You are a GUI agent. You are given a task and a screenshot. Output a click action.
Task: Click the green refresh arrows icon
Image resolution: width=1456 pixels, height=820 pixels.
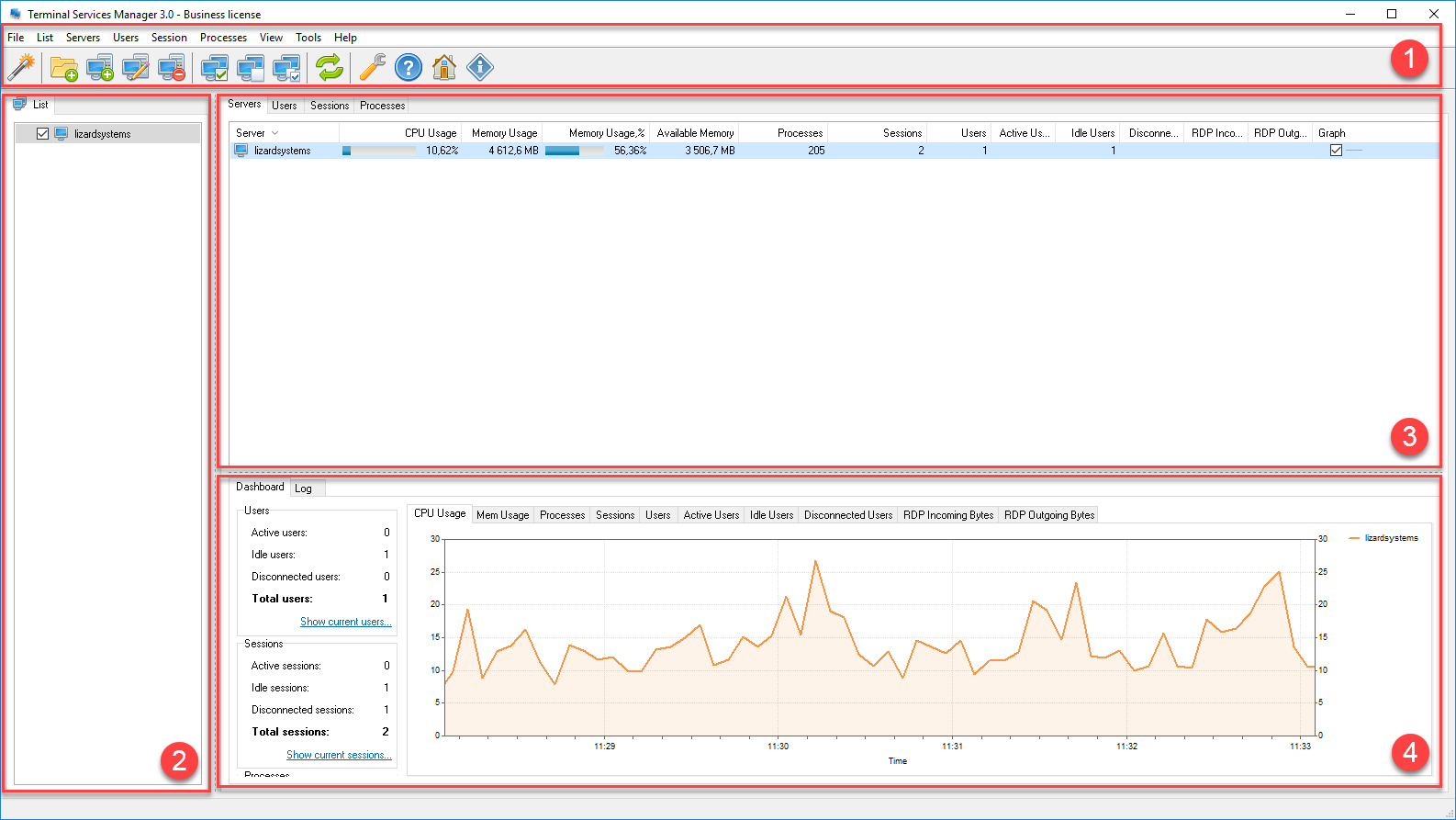coord(329,67)
